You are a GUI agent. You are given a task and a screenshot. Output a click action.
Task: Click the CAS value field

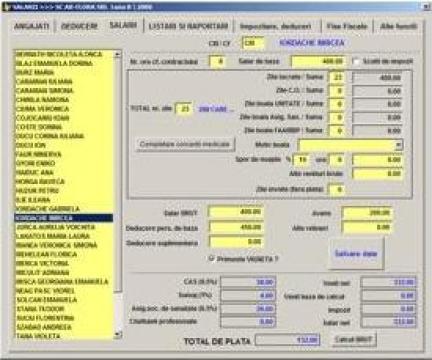248,282
